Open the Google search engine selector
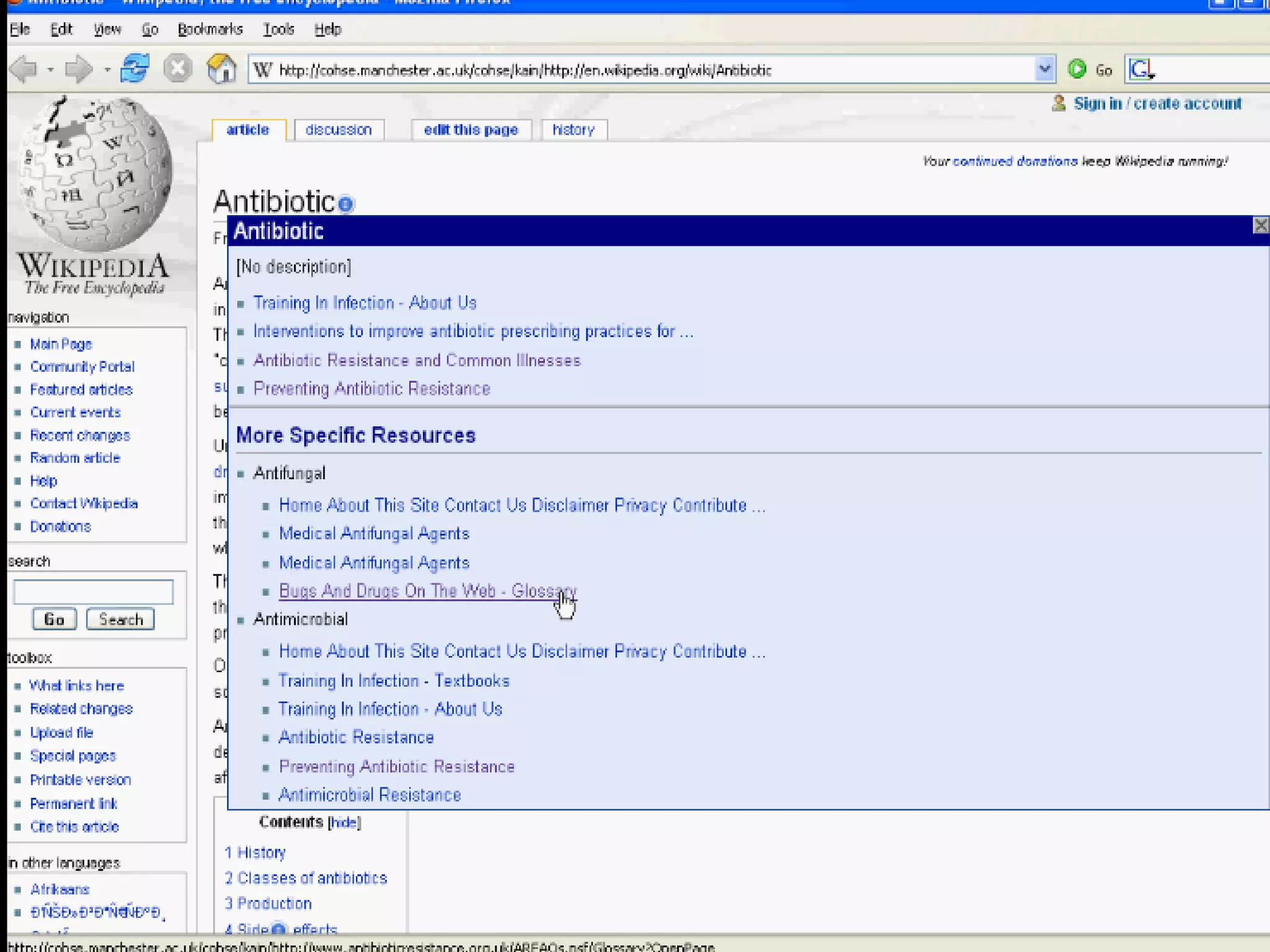Screen dimensions: 1270x952 [1141, 69]
